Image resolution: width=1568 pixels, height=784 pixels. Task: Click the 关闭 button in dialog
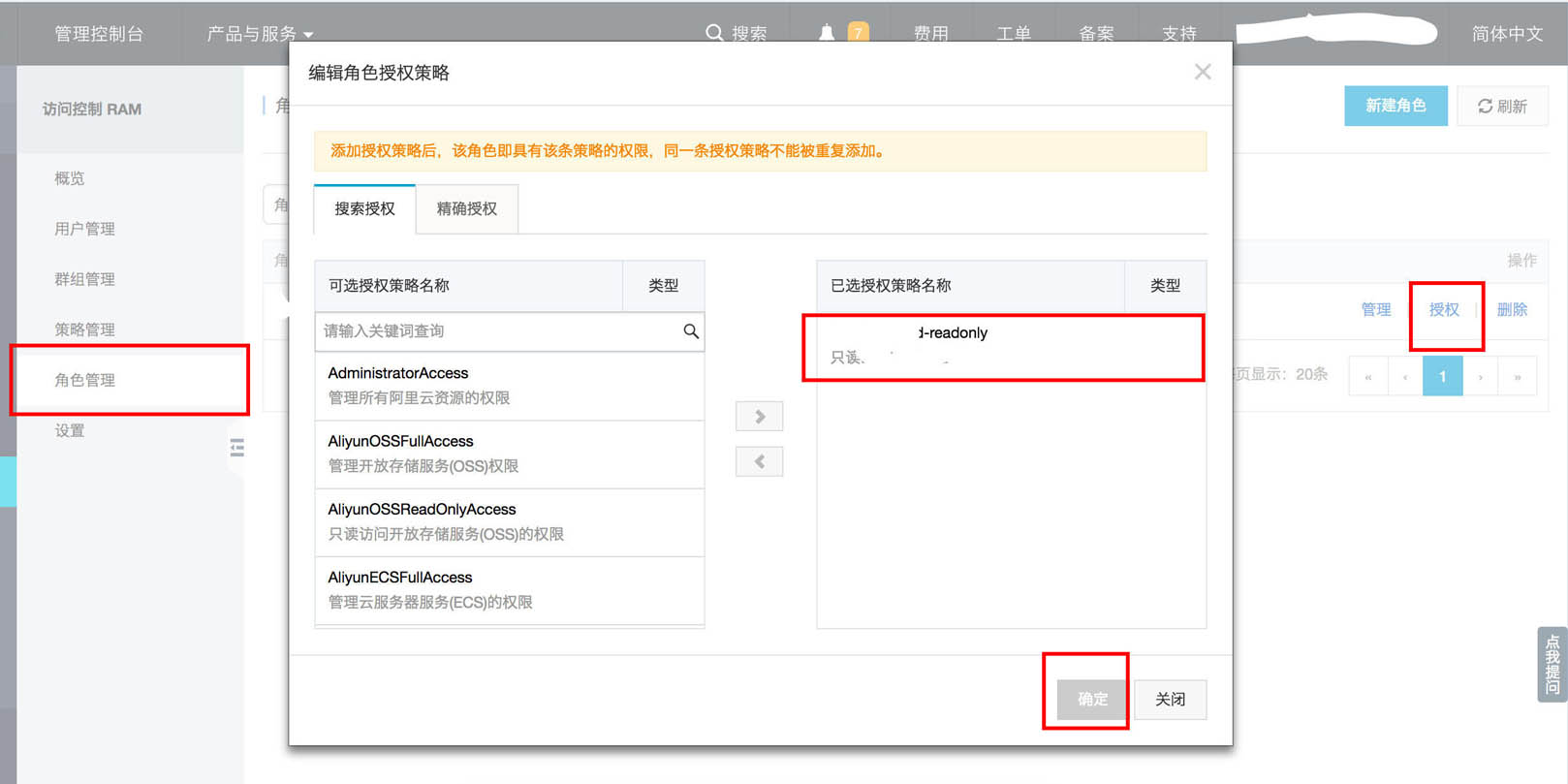tap(1171, 699)
